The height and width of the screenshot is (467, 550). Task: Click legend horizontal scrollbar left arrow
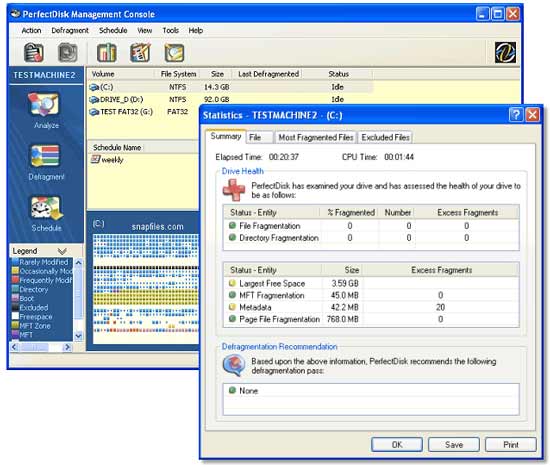tap(14, 347)
